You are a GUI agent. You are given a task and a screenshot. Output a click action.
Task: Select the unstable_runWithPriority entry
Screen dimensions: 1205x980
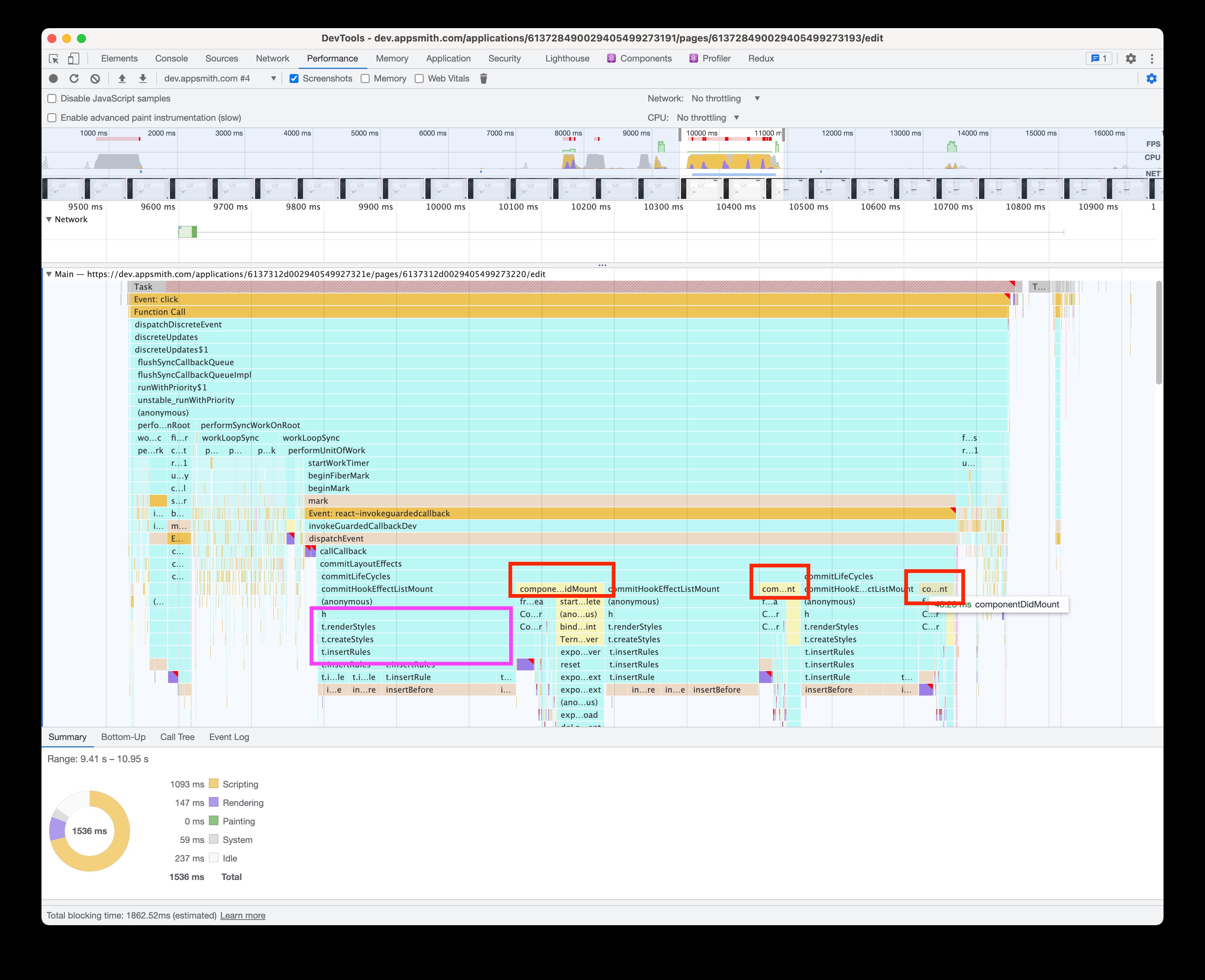571,400
